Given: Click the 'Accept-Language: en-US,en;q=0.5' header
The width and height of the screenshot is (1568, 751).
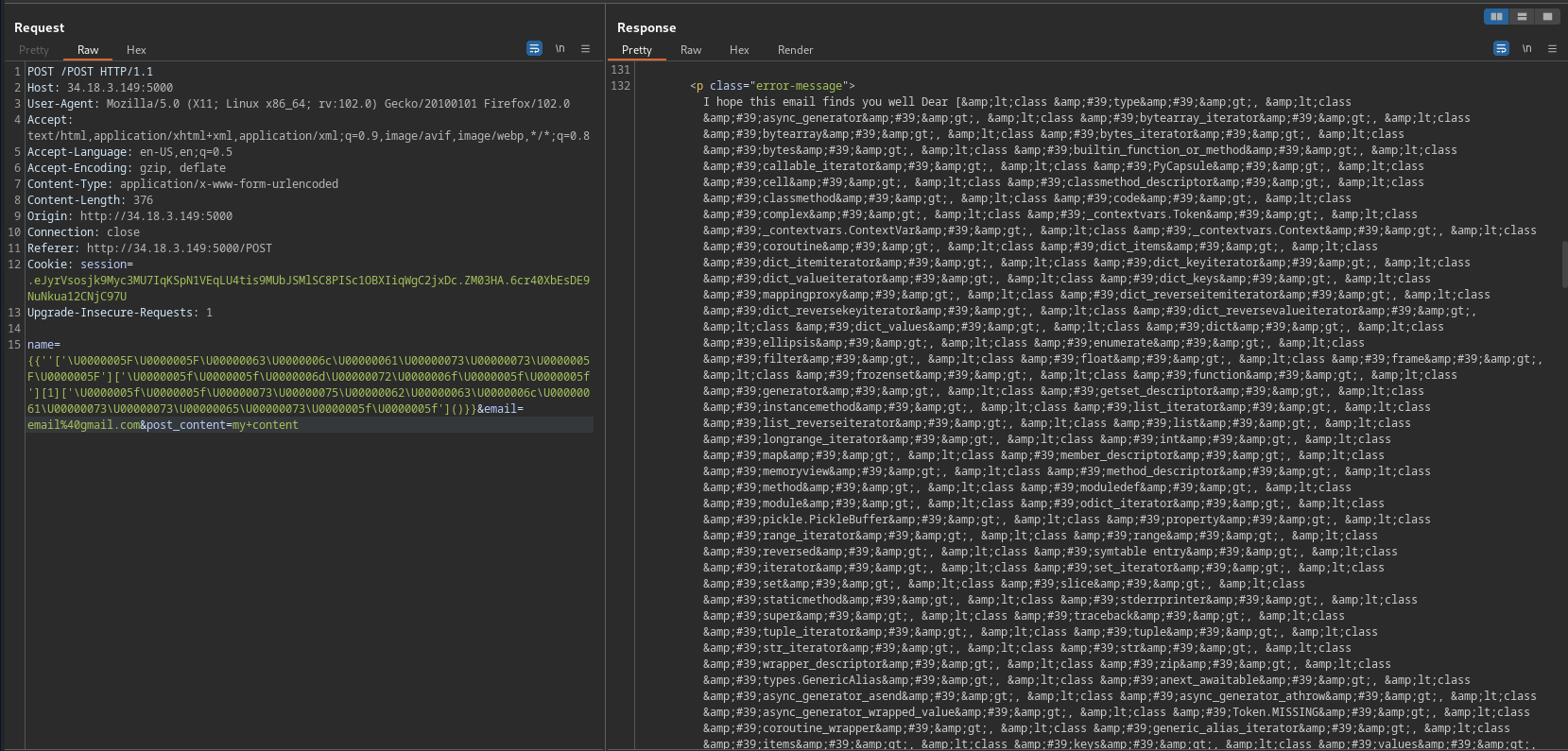Looking at the screenshot, I should click(129, 152).
